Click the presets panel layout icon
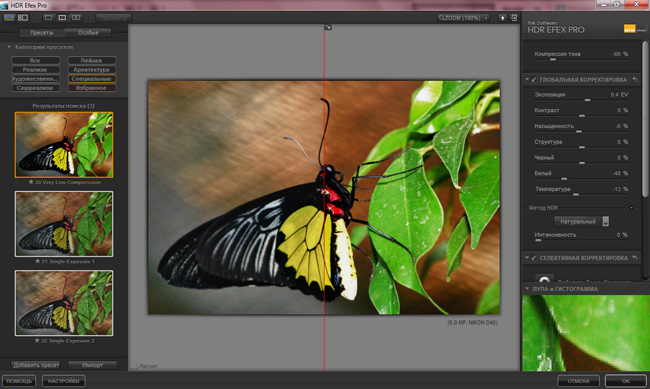This screenshot has height=389, width=650. tap(23, 17)
